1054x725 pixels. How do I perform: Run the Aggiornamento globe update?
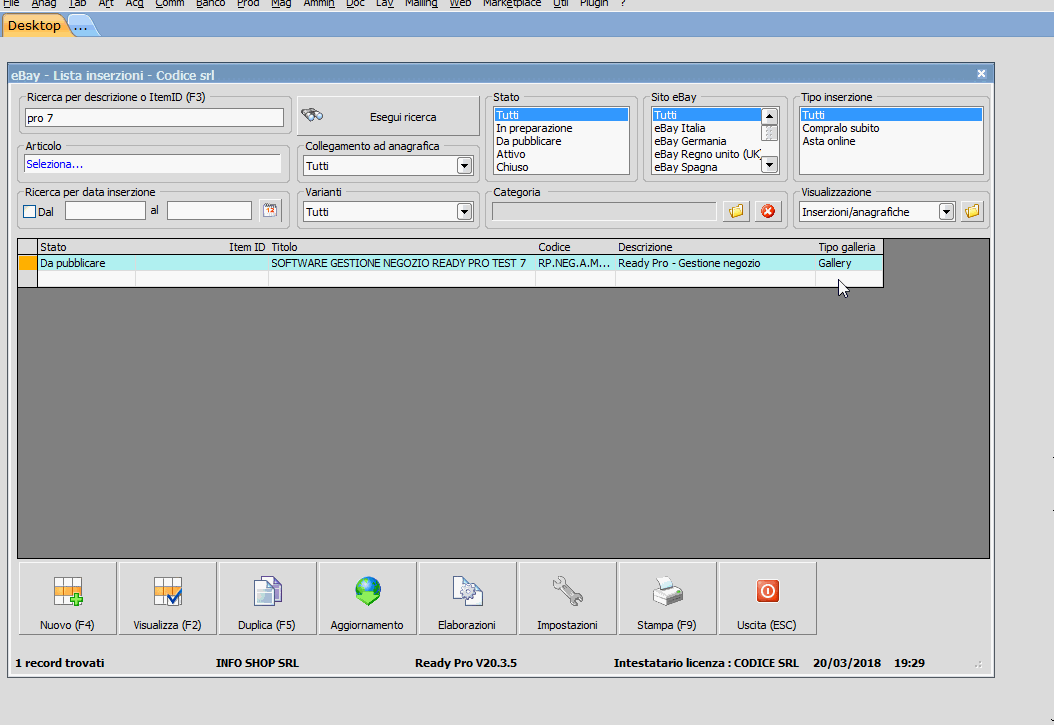[367, 598]
